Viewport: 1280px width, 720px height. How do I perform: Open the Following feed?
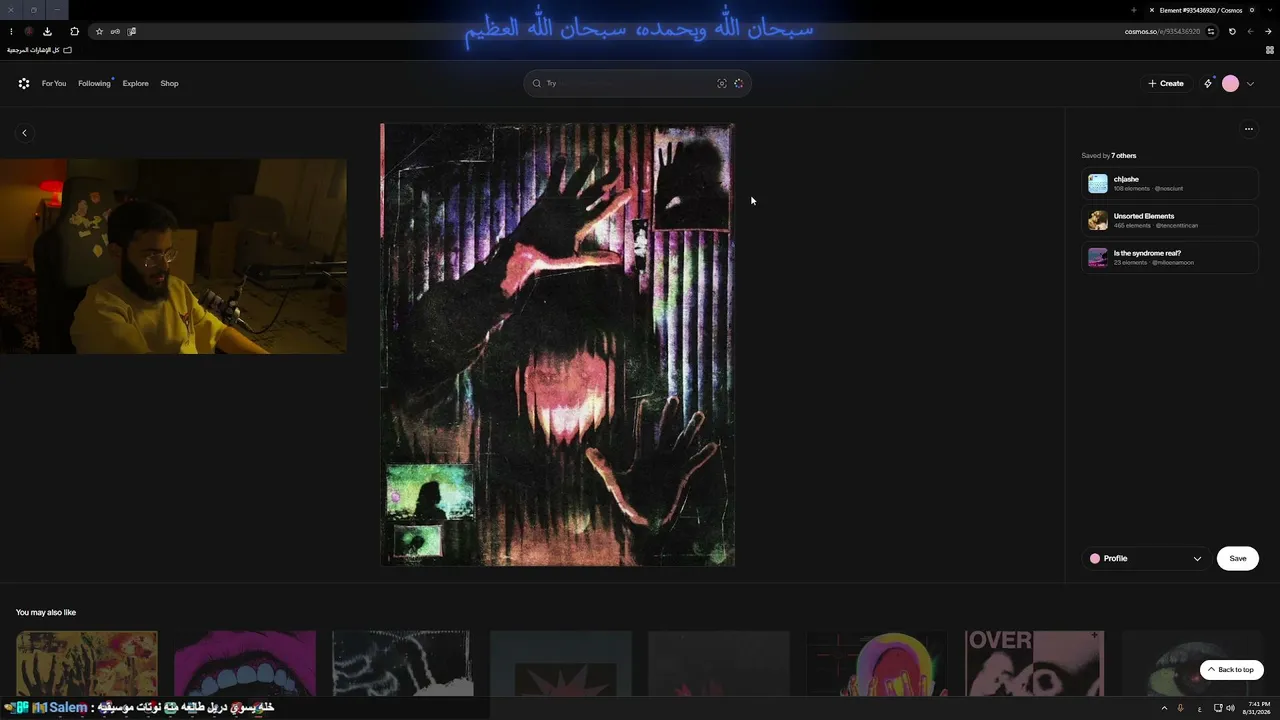coord(94,84)
